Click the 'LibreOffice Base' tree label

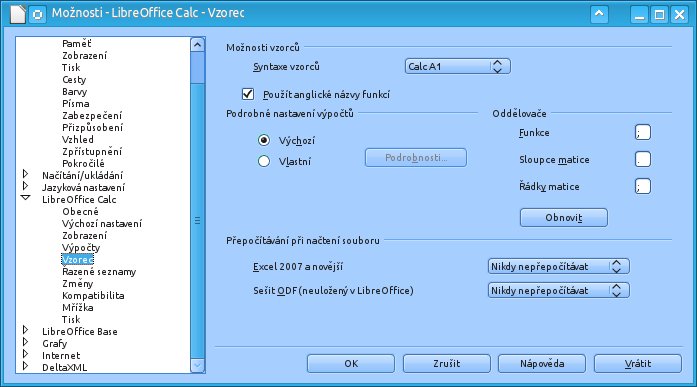[80, 331]
